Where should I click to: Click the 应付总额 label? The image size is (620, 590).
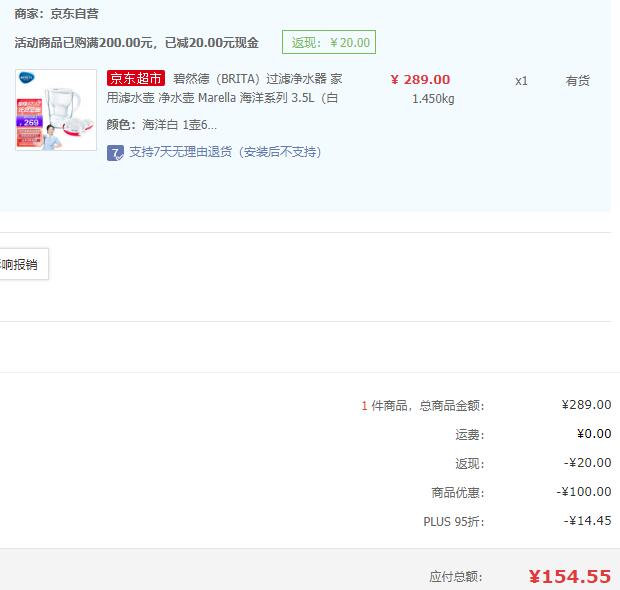click(456, 577)
